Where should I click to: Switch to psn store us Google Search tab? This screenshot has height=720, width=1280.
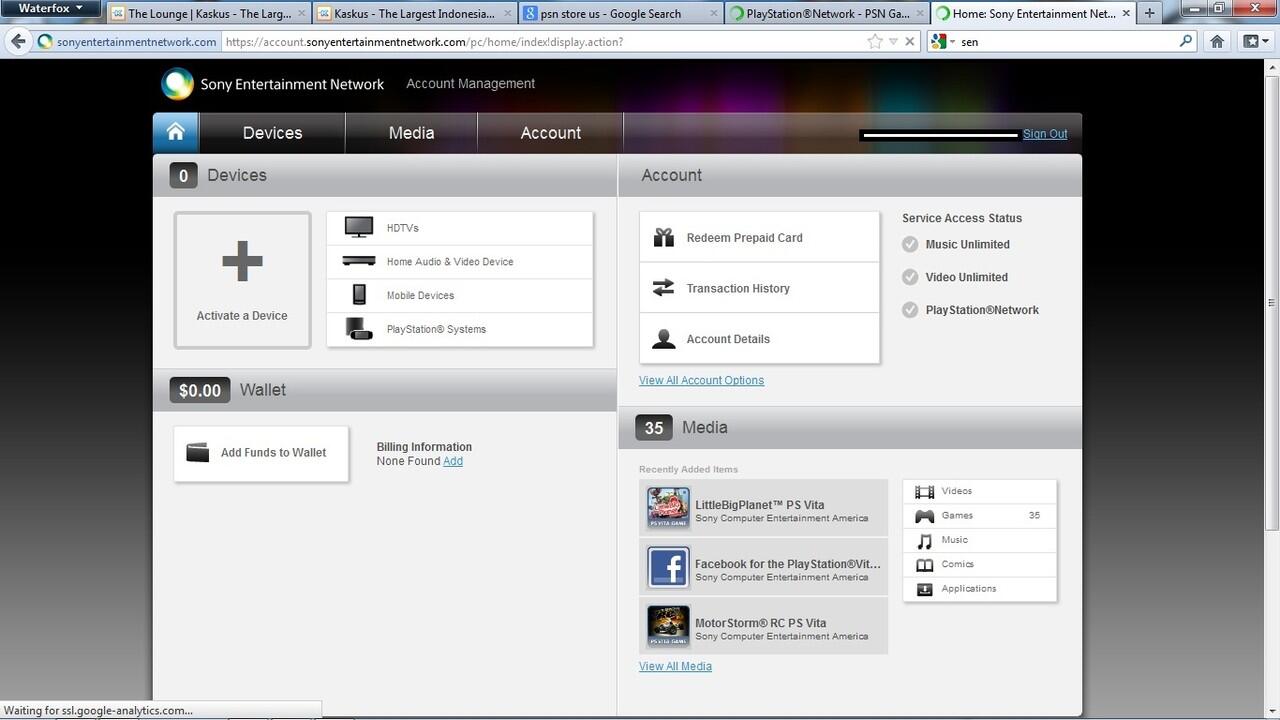point(620,13)
